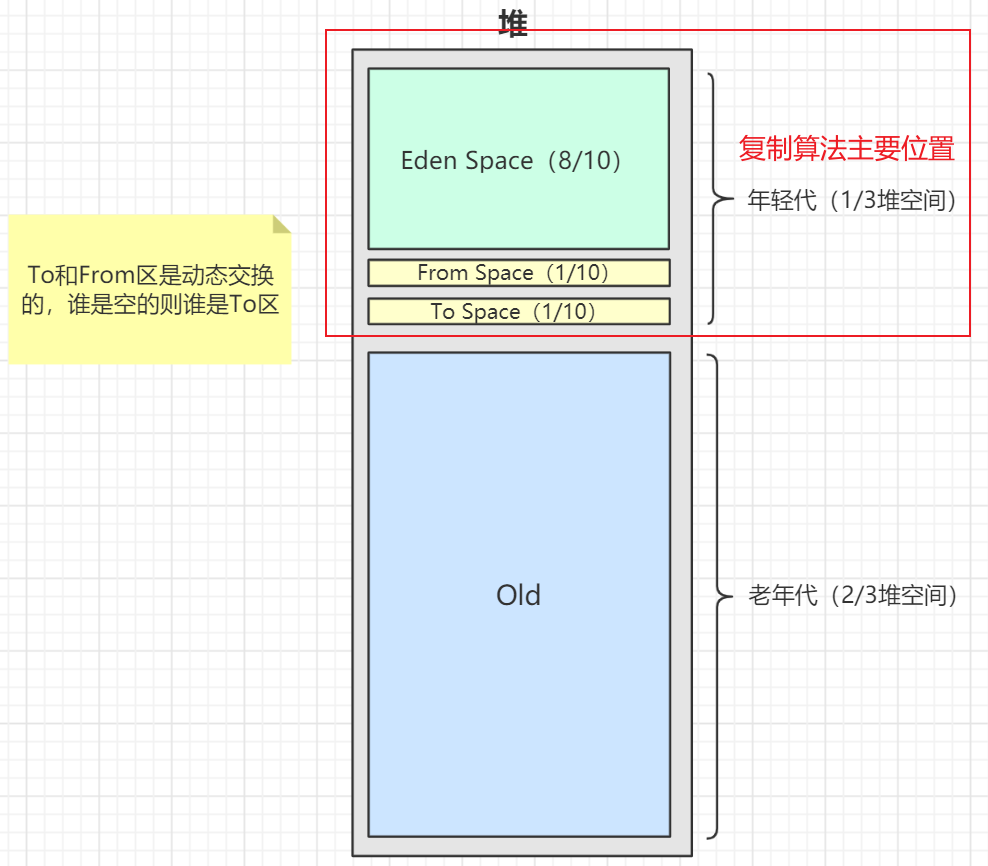Image resolution: width=988 pixels, height=866 pixels.
Task: Click the curly brace beside 年轻代
Action: (x=720, y=199)
